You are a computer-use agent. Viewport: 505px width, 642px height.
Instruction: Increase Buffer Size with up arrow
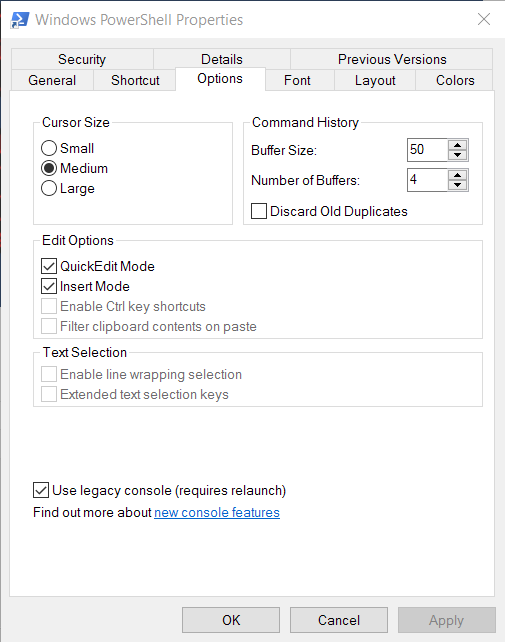pos(457,145)
